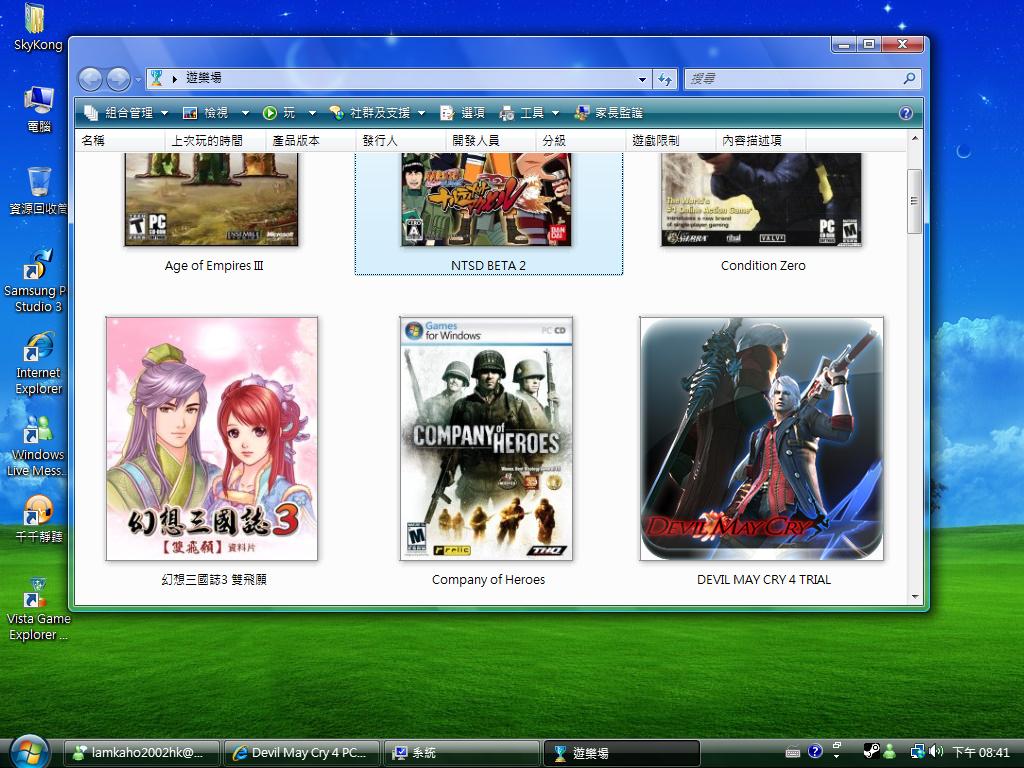
Task: Open the 工具 tools menu
Action: coord(530,113)
